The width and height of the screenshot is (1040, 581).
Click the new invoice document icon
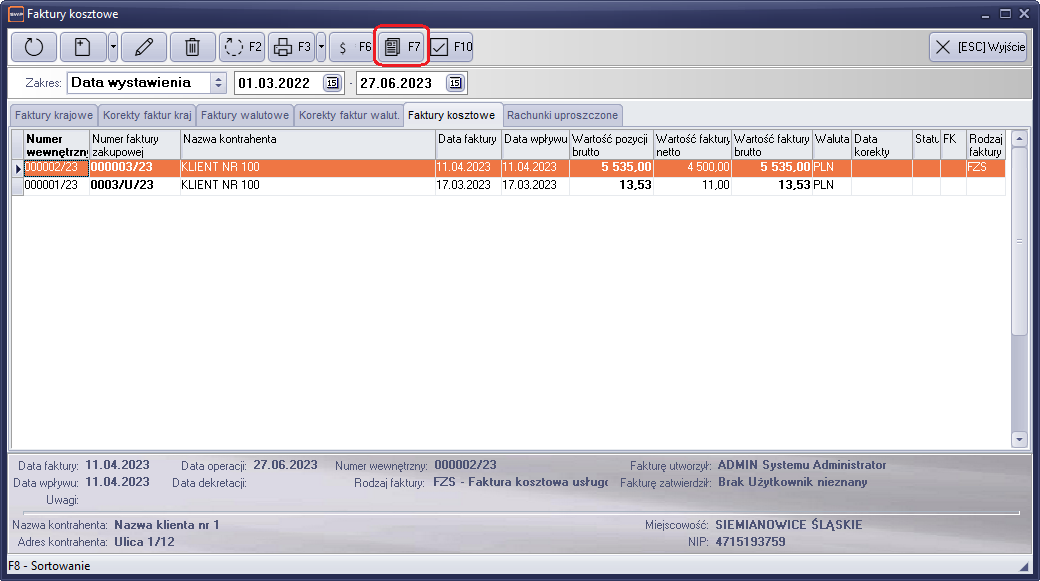pyautogui.click(x=82, y=47)
